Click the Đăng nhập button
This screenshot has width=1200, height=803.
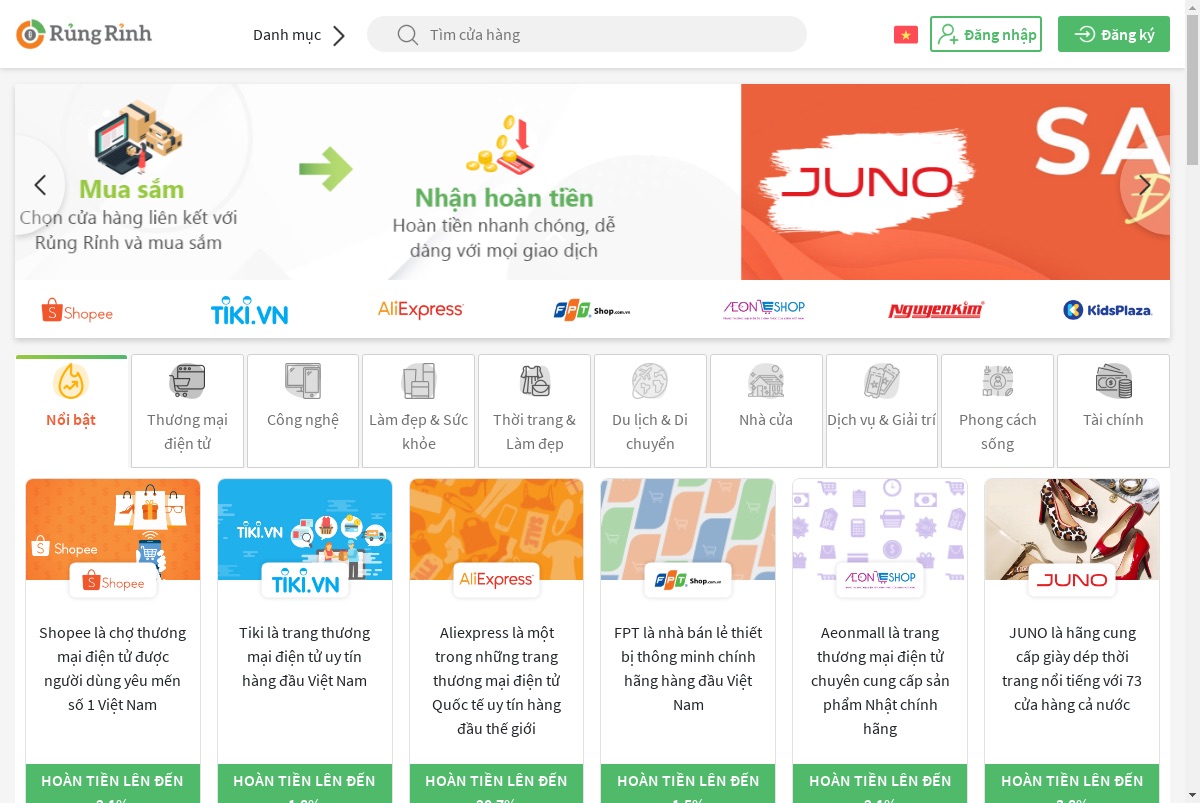pos(986,34)
